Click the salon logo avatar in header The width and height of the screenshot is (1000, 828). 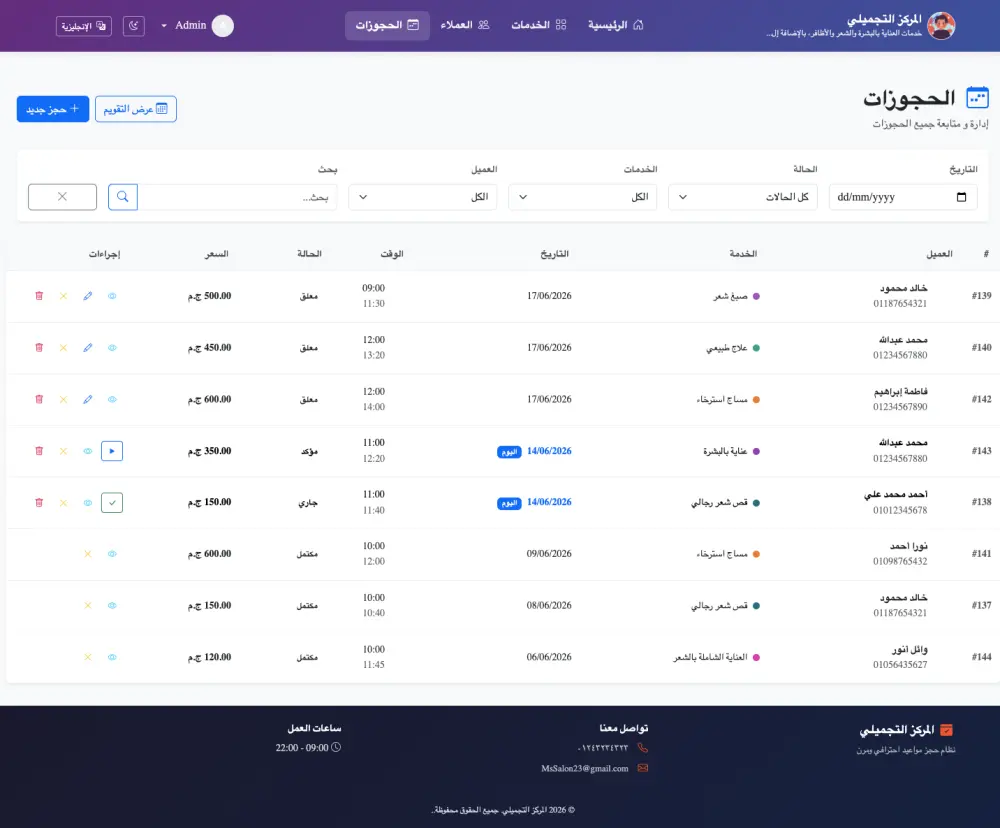click(x=941, y=26)
